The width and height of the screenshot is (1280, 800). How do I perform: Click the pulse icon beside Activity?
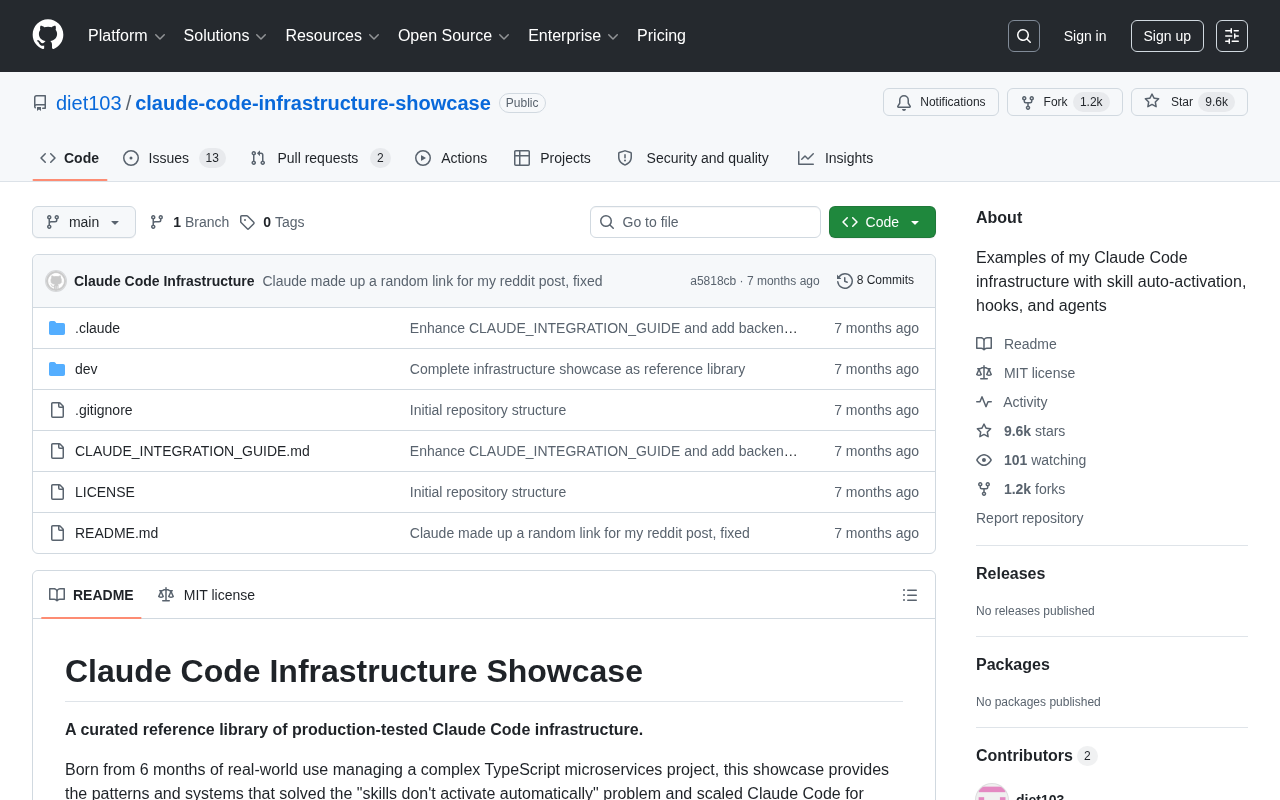pos(984,402)
